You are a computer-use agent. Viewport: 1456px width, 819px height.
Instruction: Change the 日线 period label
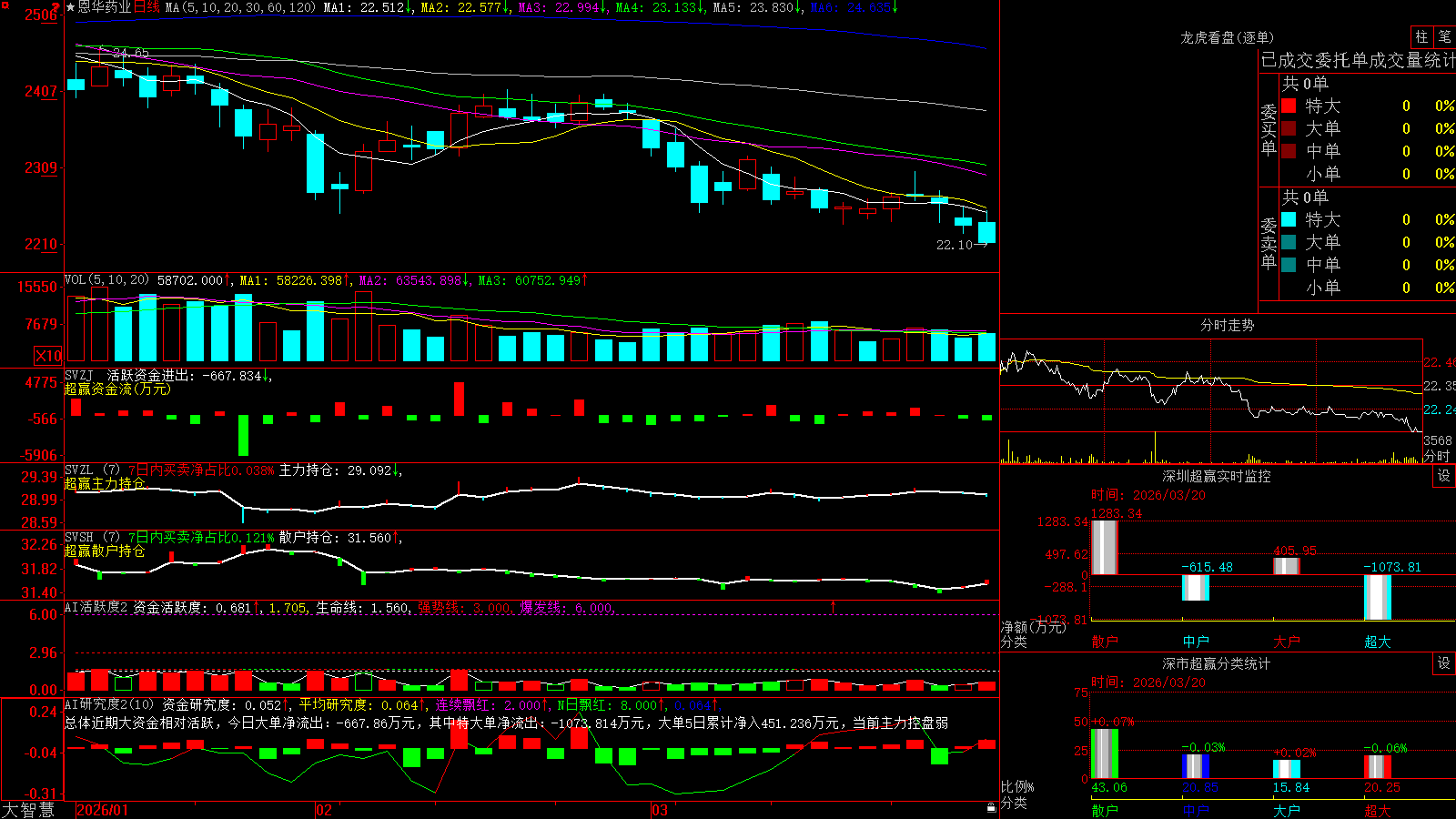pyautogui.click(x=147, y=7)
